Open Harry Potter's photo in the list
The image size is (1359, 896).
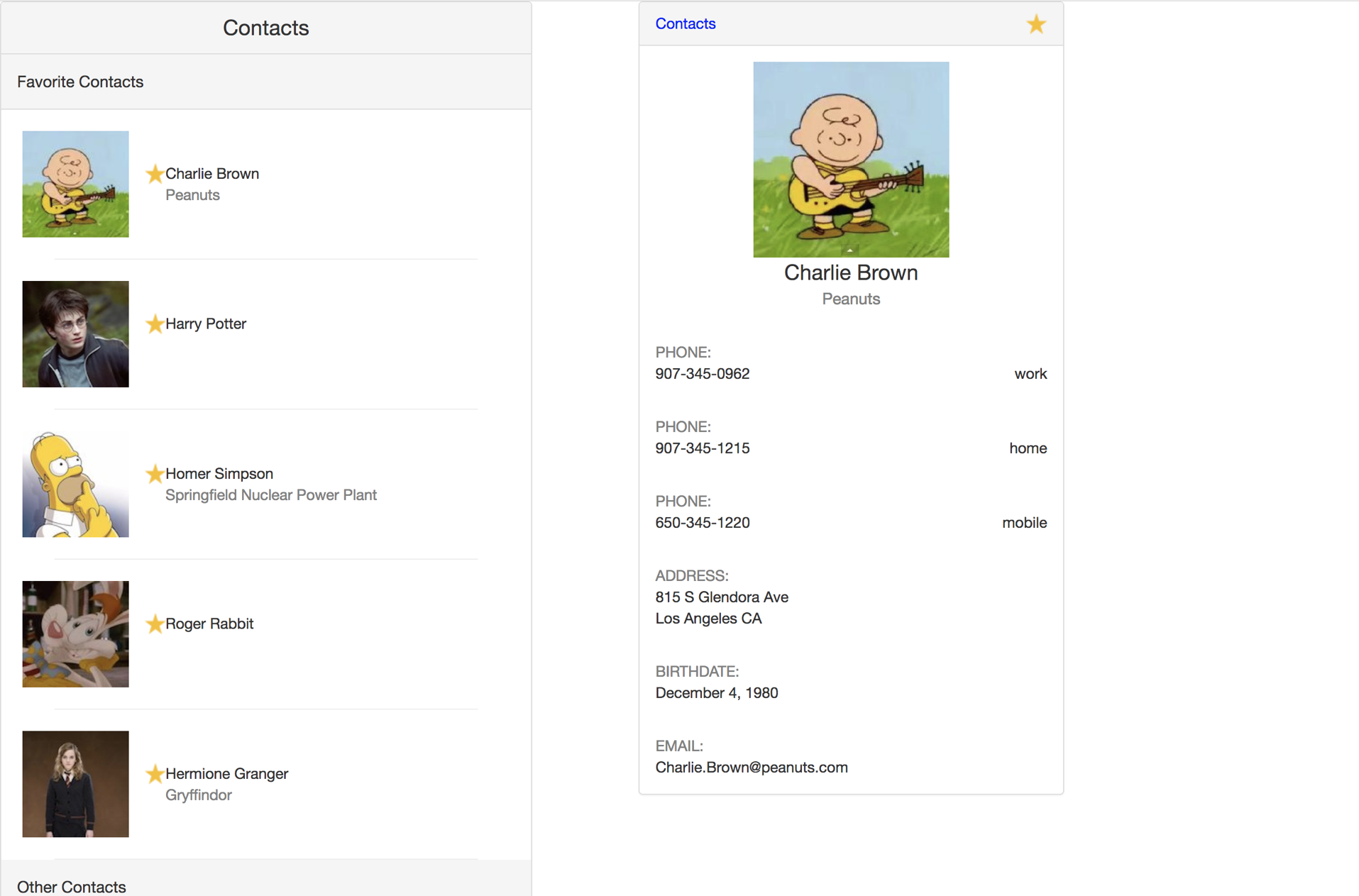click(x=76, y=334)
